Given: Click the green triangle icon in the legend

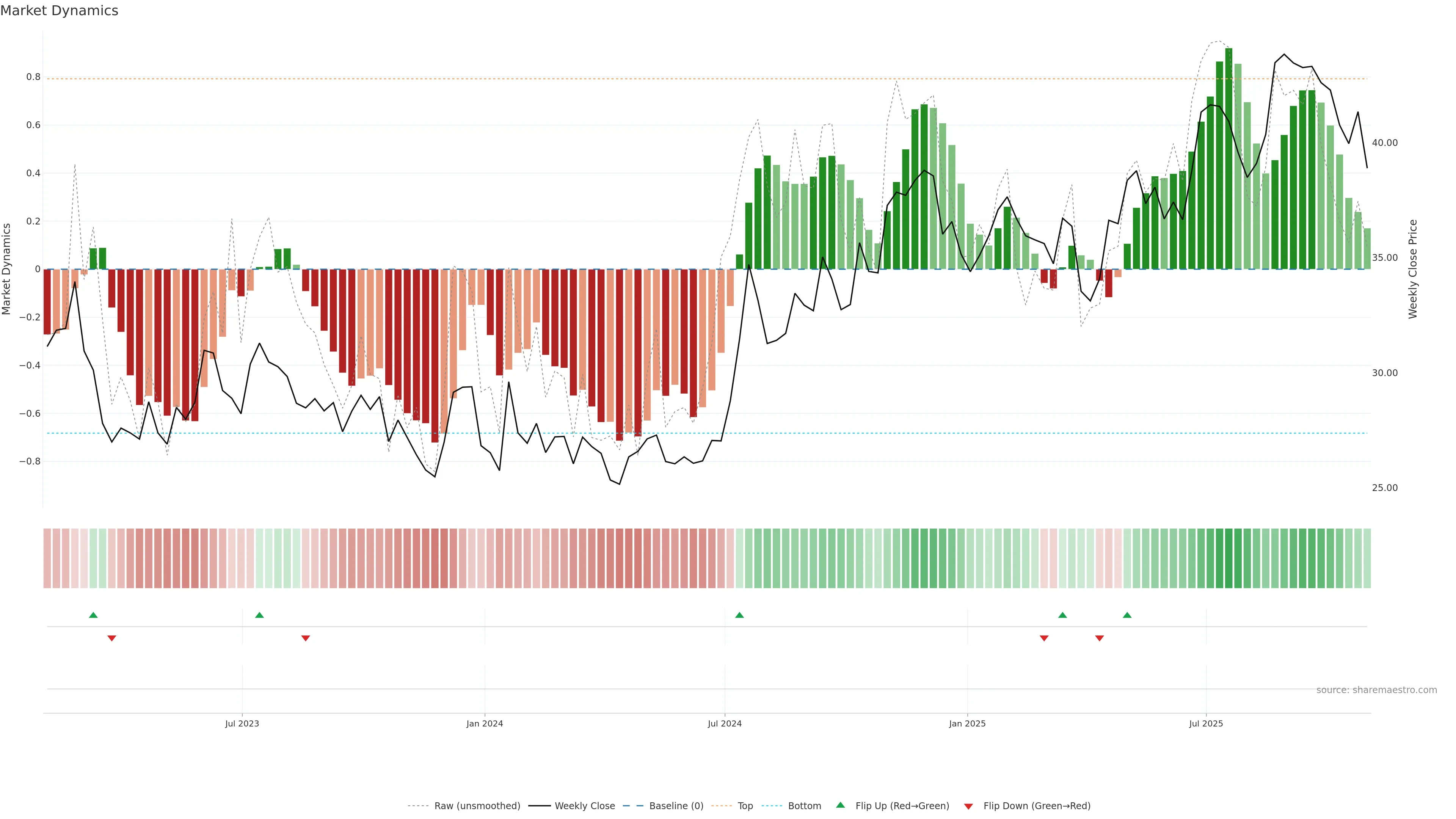Looking at the screenshot, I should coord(841,805).
